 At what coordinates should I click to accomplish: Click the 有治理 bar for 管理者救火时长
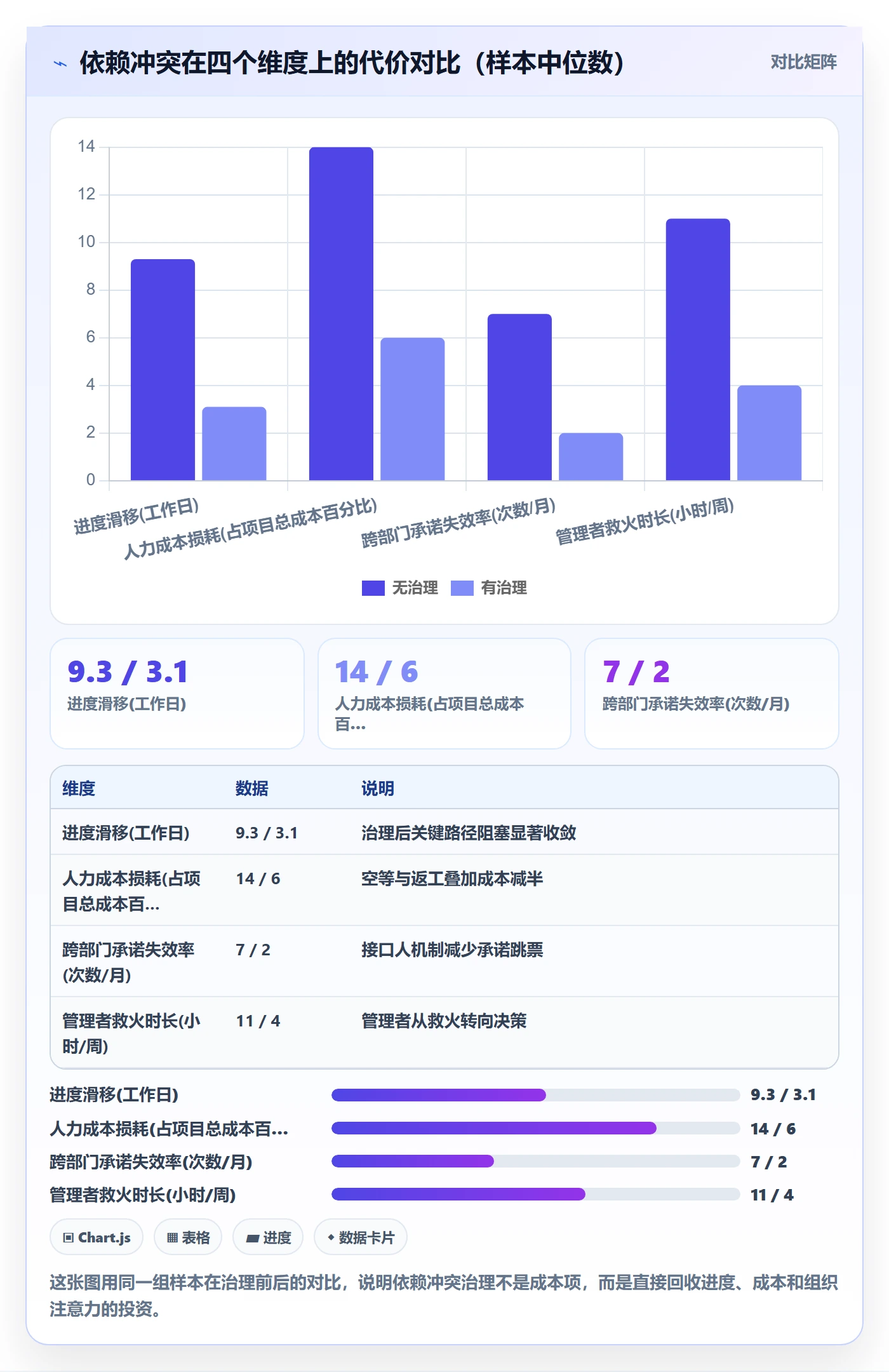pyautogui.click(x=770, y=433)
